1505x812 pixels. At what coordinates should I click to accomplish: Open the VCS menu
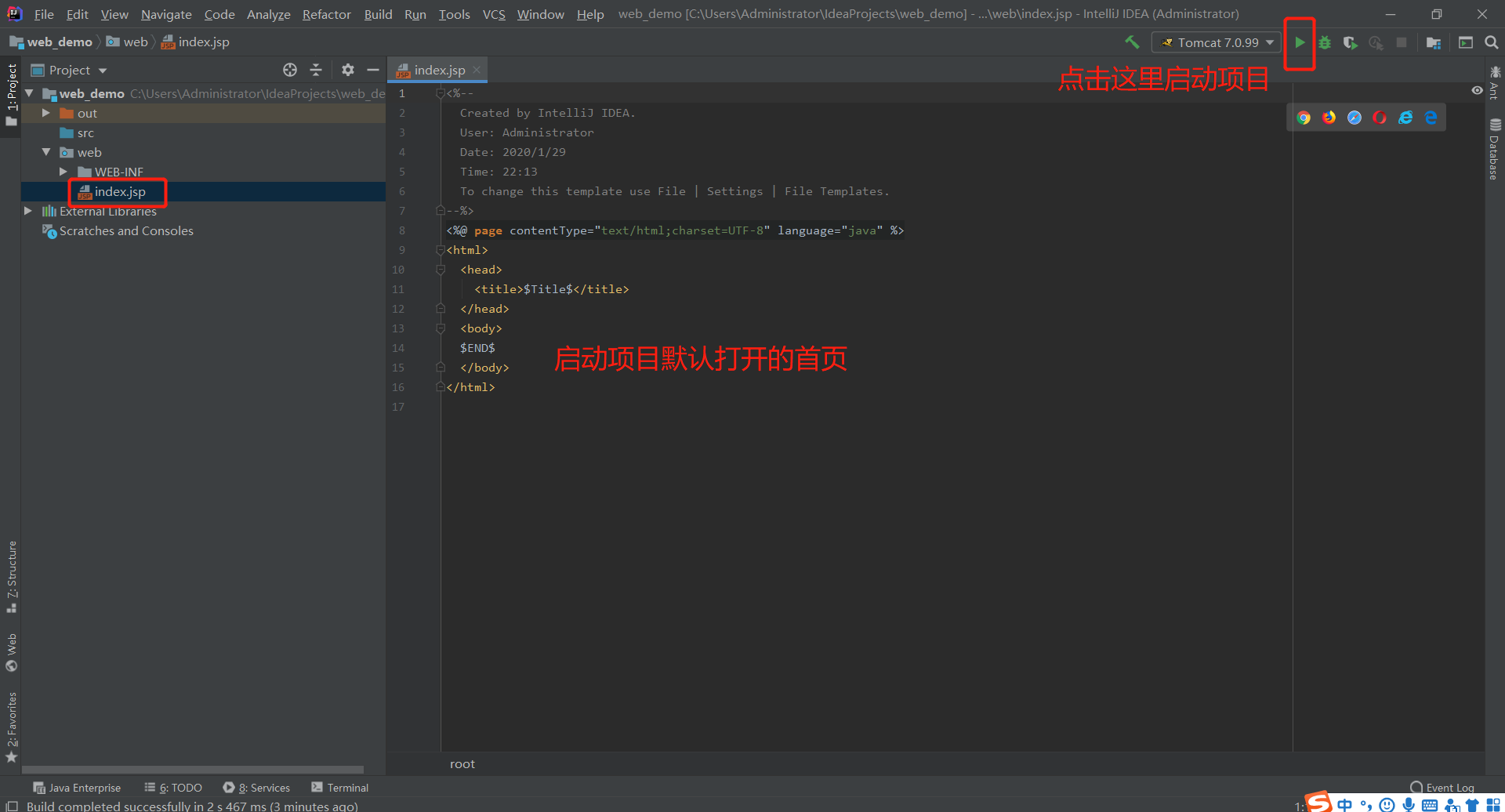pos(494,14)
